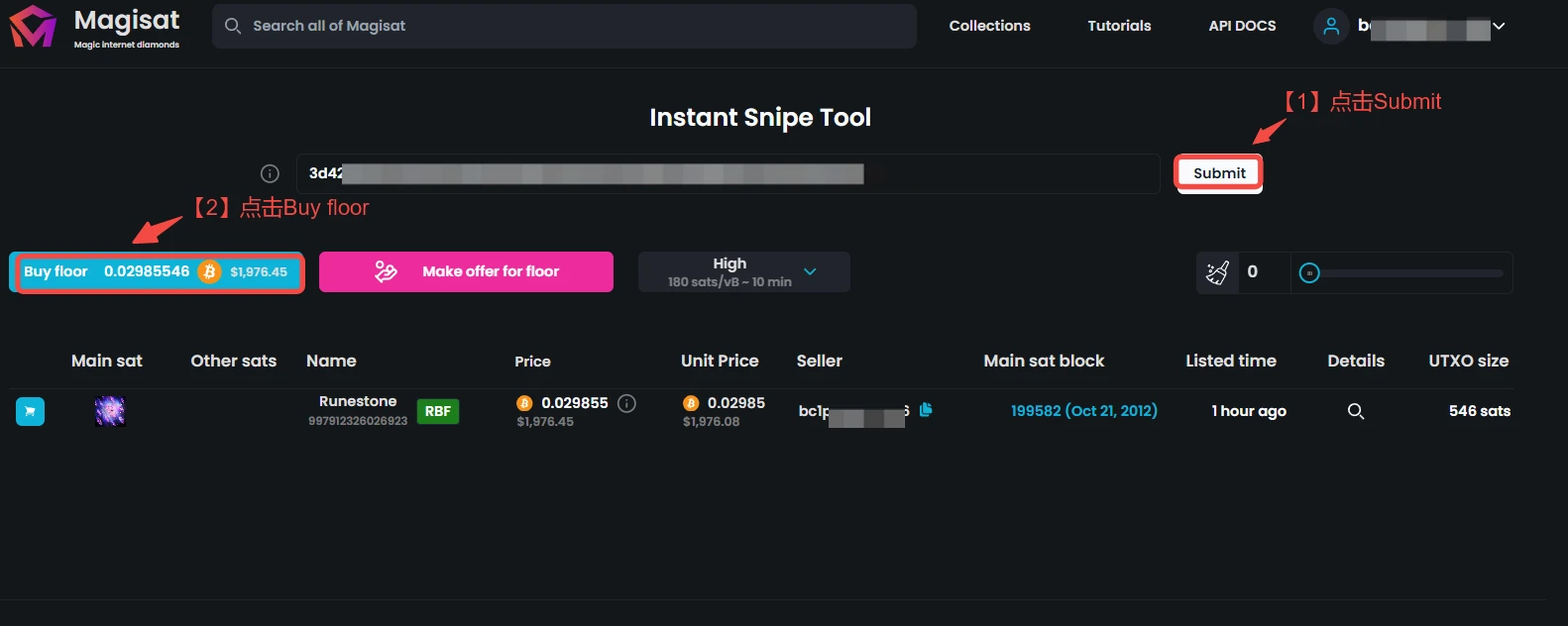
Task: Copy the seller address with copy icon
Action: pyautogui.click(x=926, y=410)
